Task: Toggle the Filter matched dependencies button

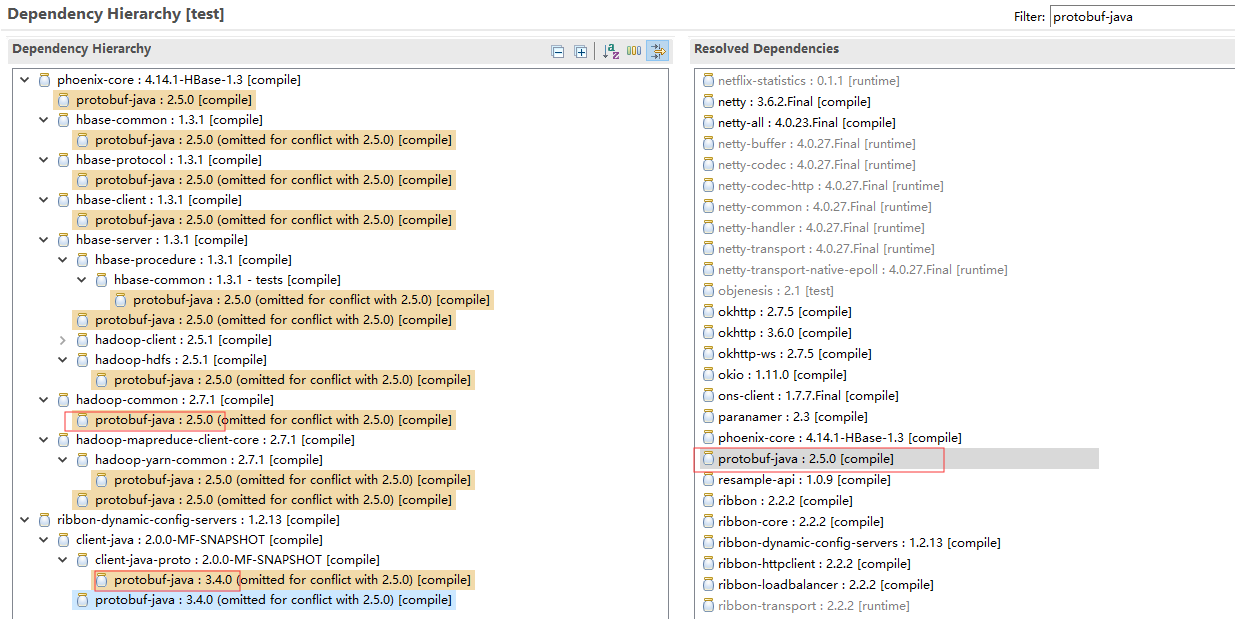Action: 657,51
